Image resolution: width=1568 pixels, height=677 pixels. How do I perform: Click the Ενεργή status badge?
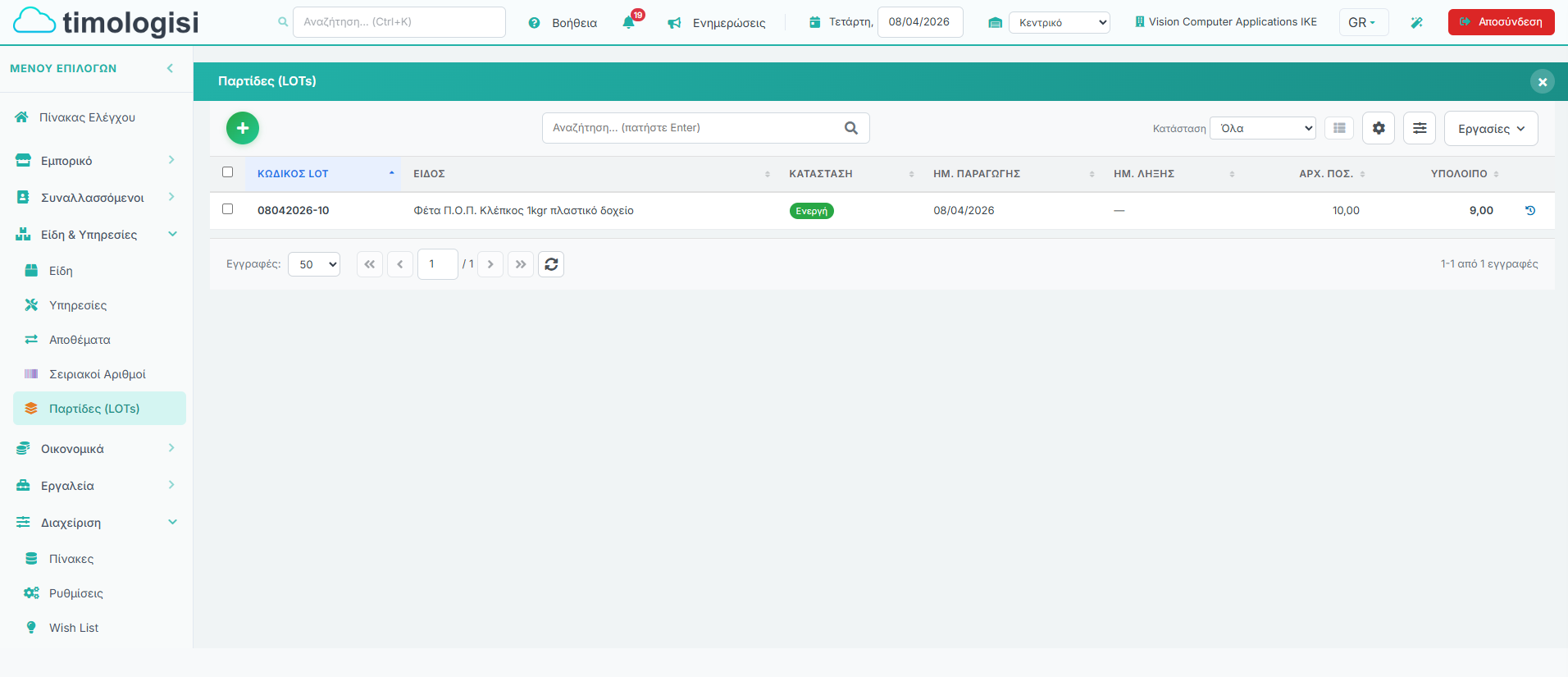click(x=812, y=211)
